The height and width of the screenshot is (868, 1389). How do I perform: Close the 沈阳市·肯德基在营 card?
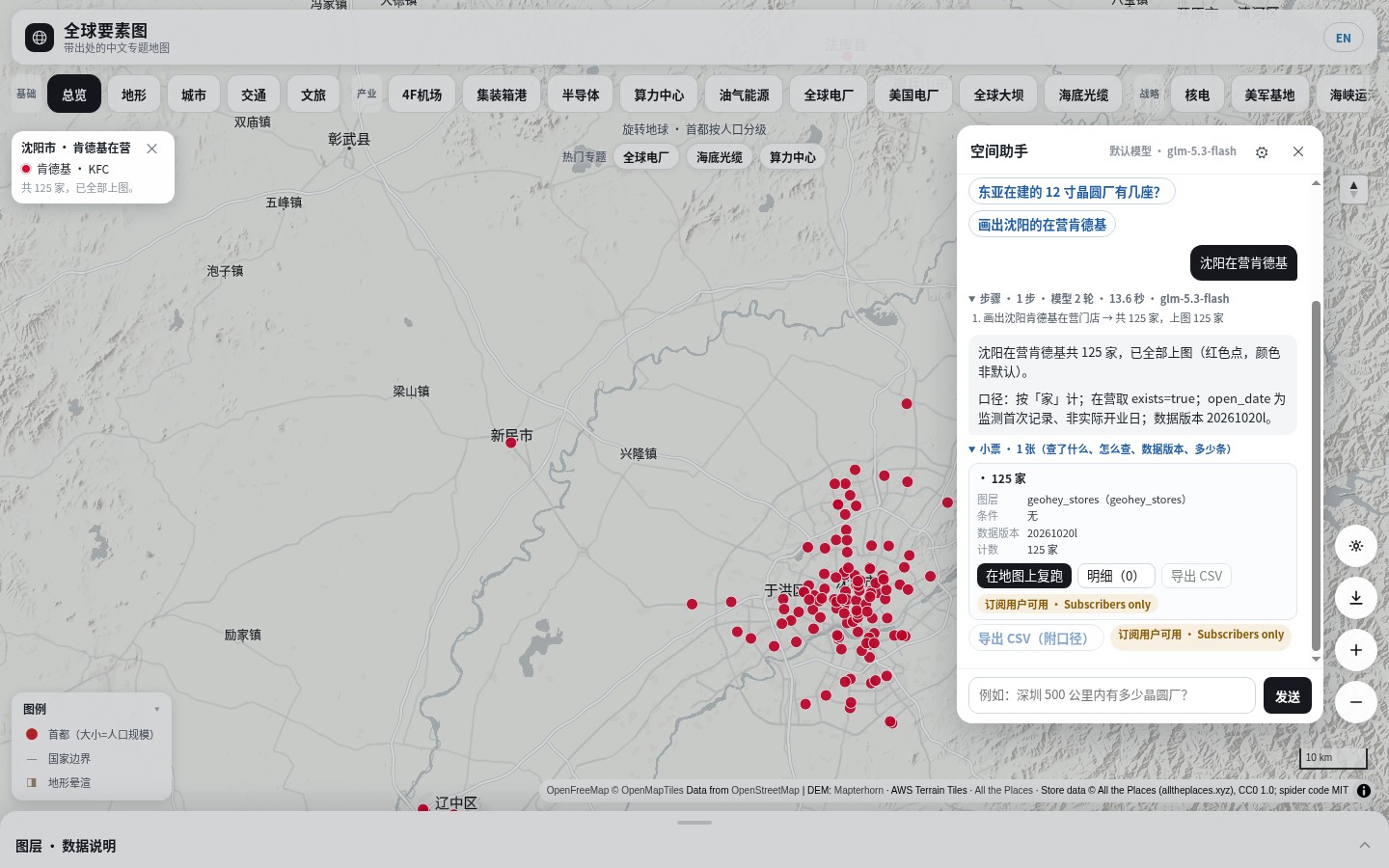[x=152, y=149]
